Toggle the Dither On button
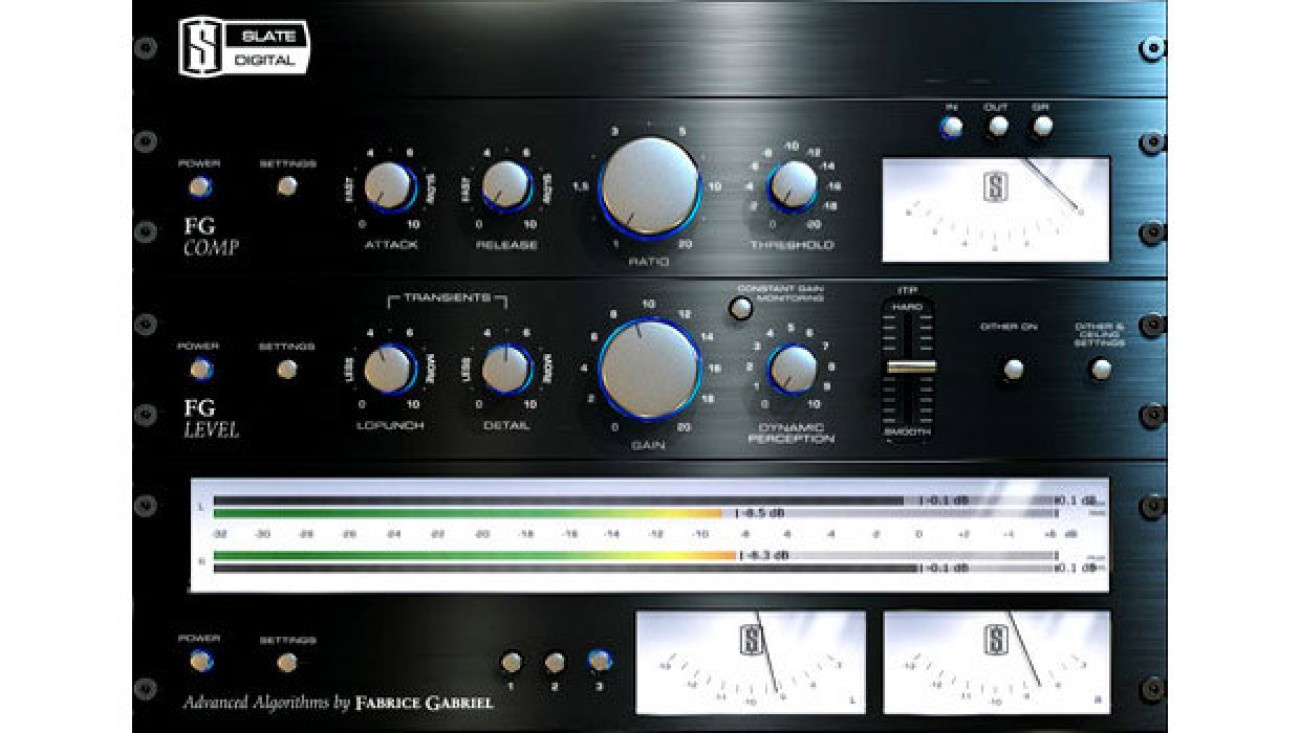This screenshot has width=1300, height=733. (1013, 369)
